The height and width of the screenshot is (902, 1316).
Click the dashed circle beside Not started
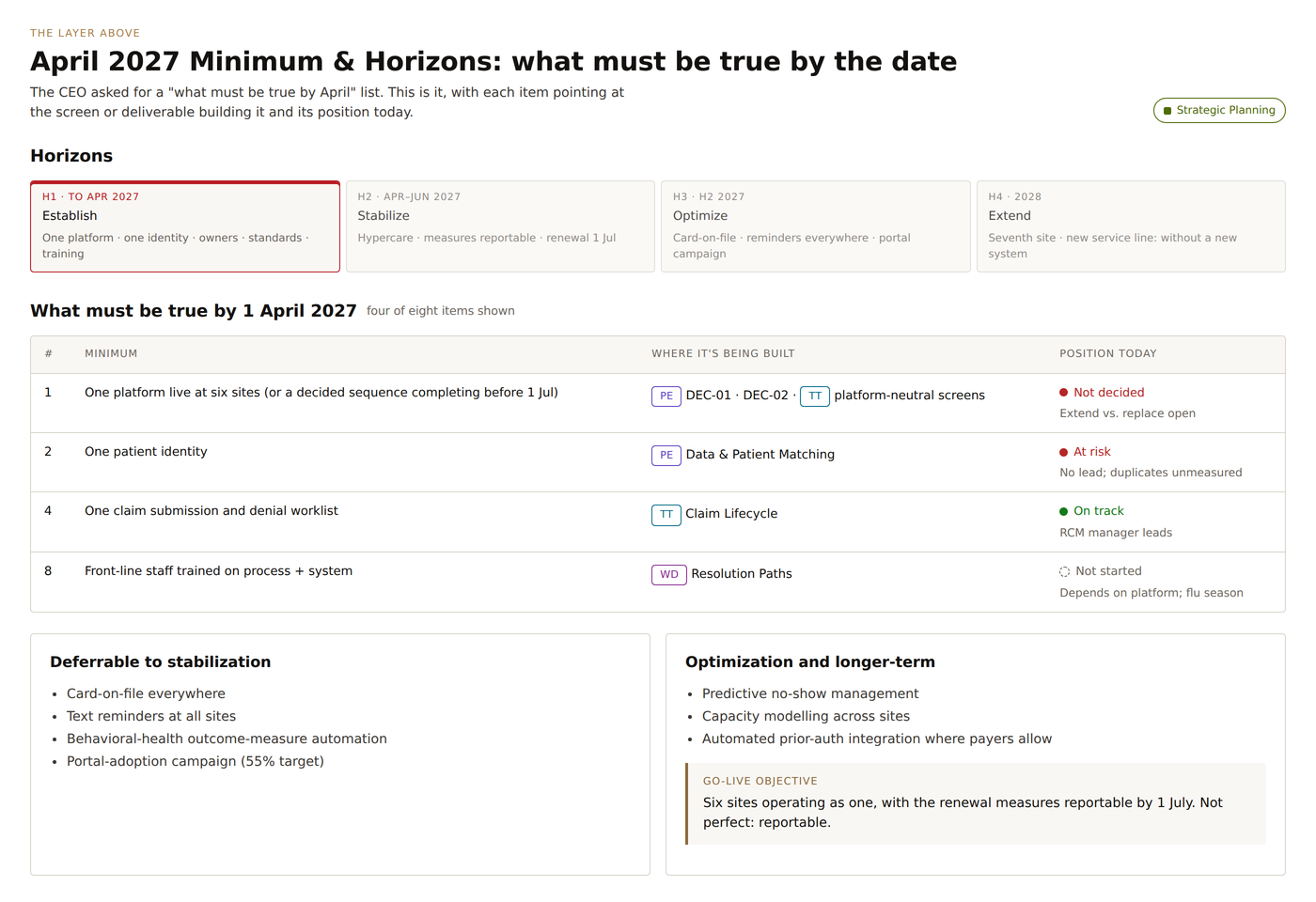[1065, 571]
